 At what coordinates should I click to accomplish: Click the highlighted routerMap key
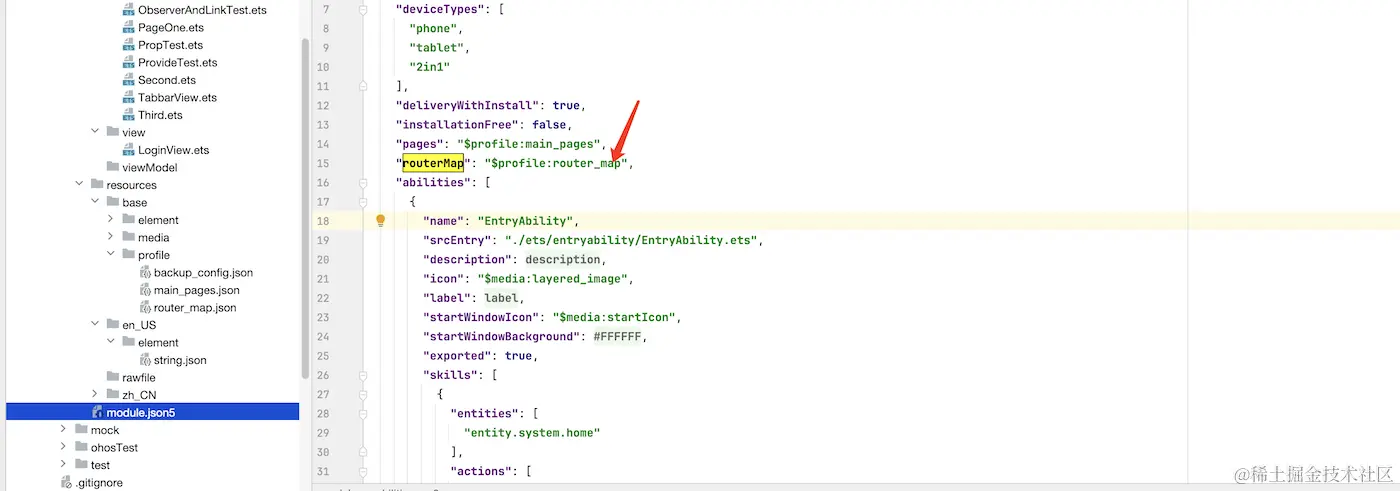[x=431, y=163]
